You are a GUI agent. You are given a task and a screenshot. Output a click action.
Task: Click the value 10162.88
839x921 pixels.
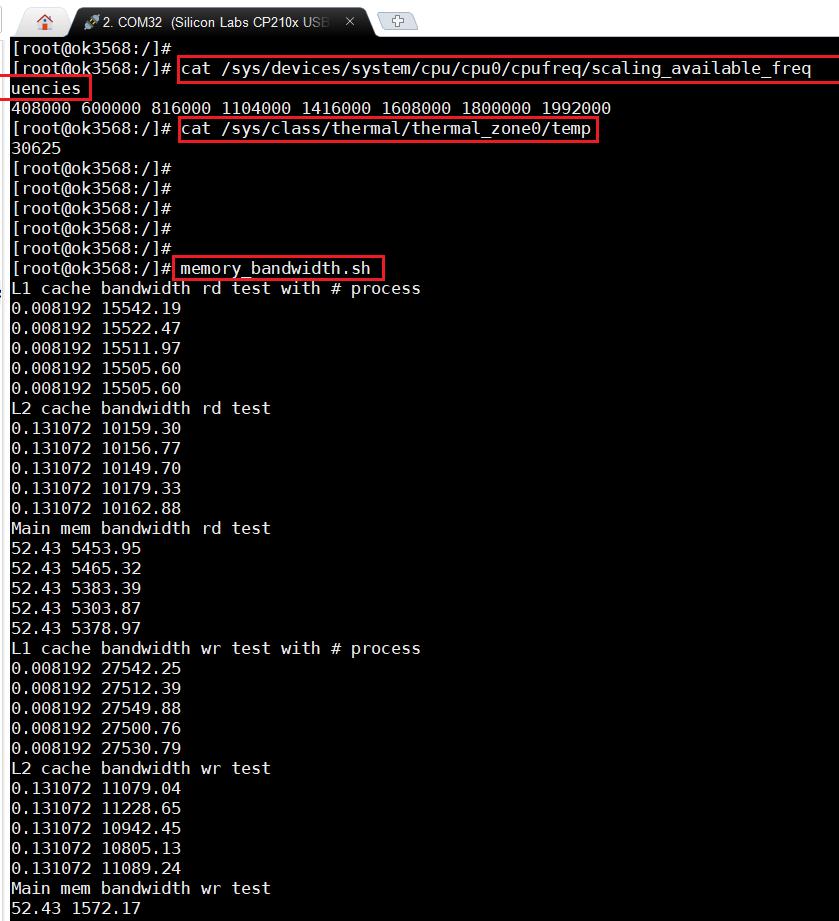(x=141, y=508)
